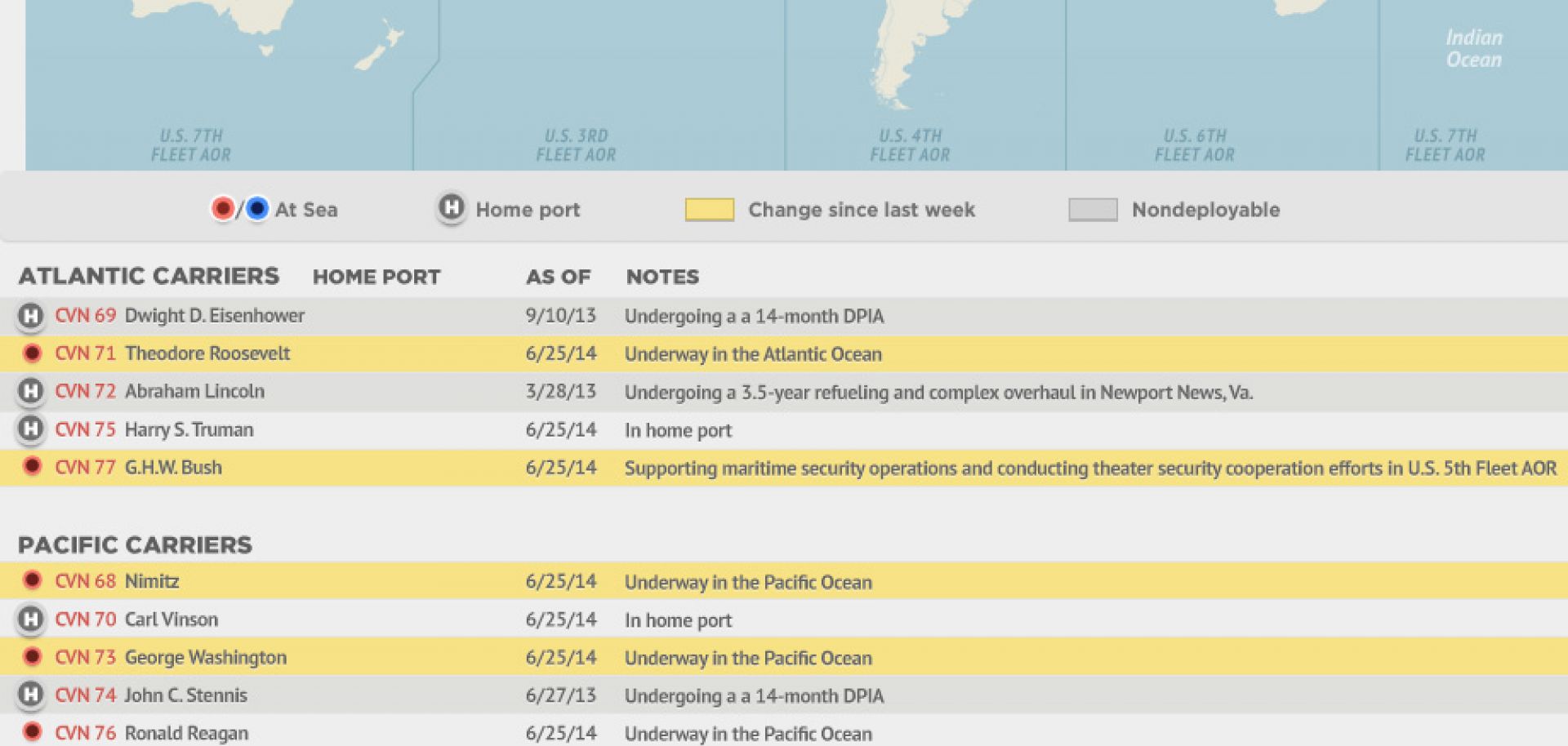The width and height of the screenshot is (1568, 746).
Task: Click the H icon beside Dwight D. Eisenhower
Action: [x=31, y=315]
